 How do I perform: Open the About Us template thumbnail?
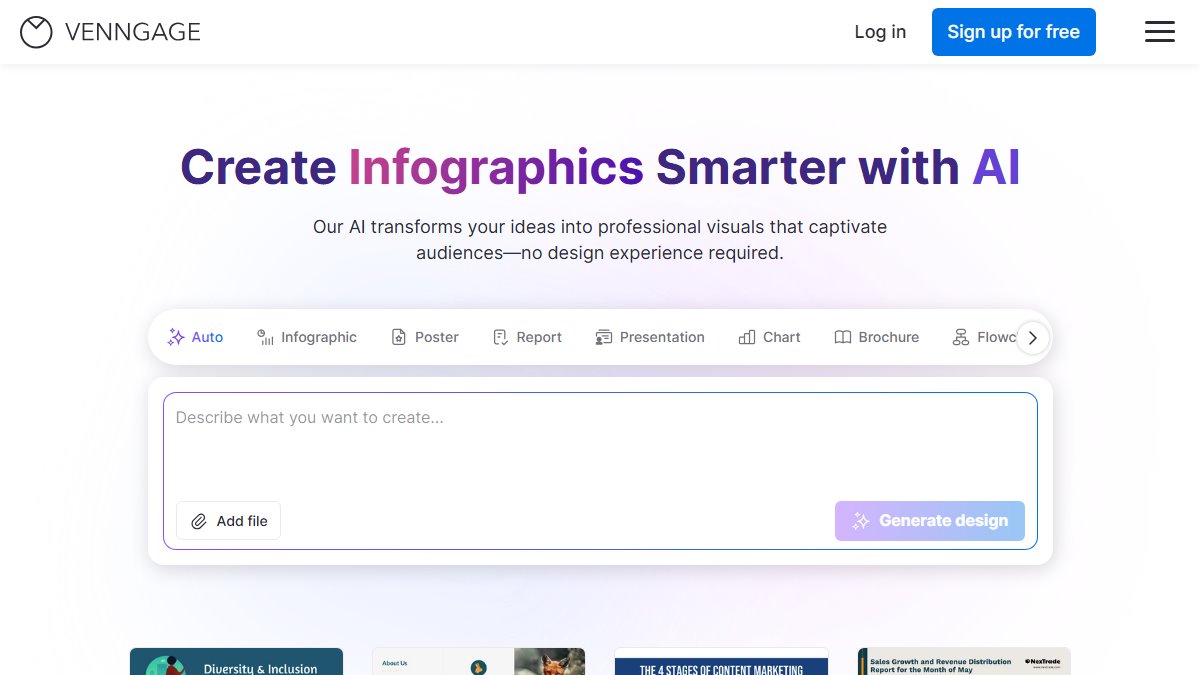point(479,661)
